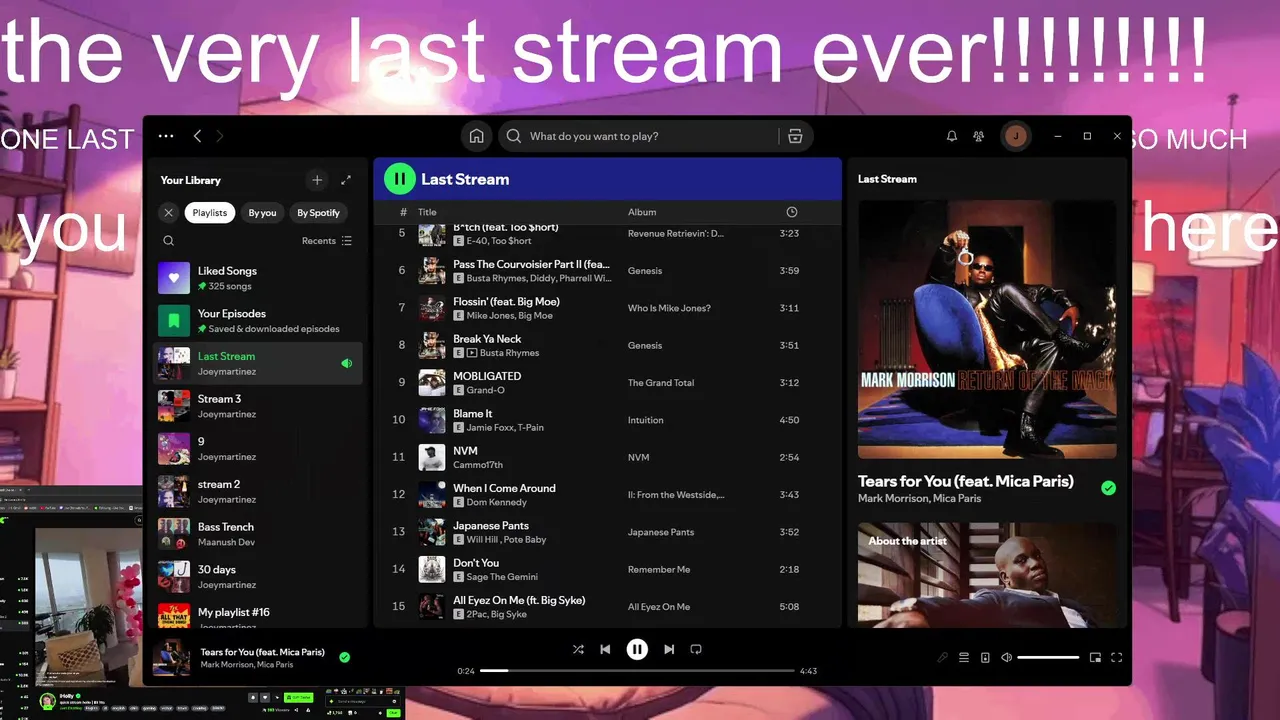1280x720 pixels.
Task: Open the stream 2 playlist
Action: point(258,492)
